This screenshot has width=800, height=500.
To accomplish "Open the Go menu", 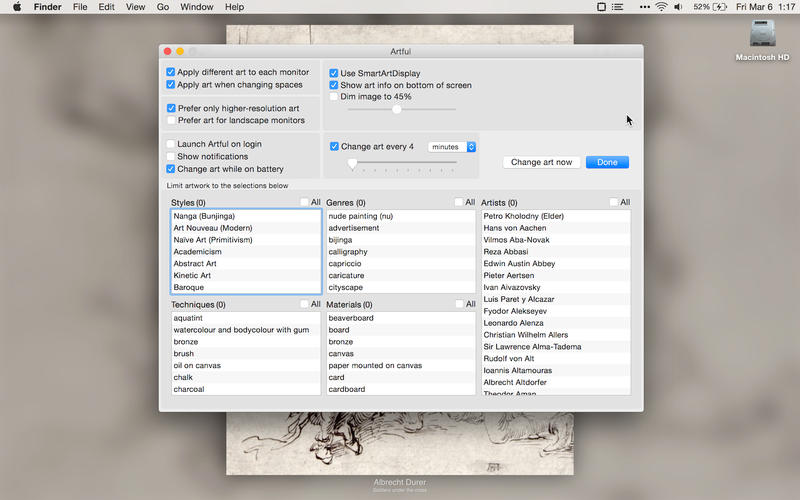I will (x=163, y=7).
